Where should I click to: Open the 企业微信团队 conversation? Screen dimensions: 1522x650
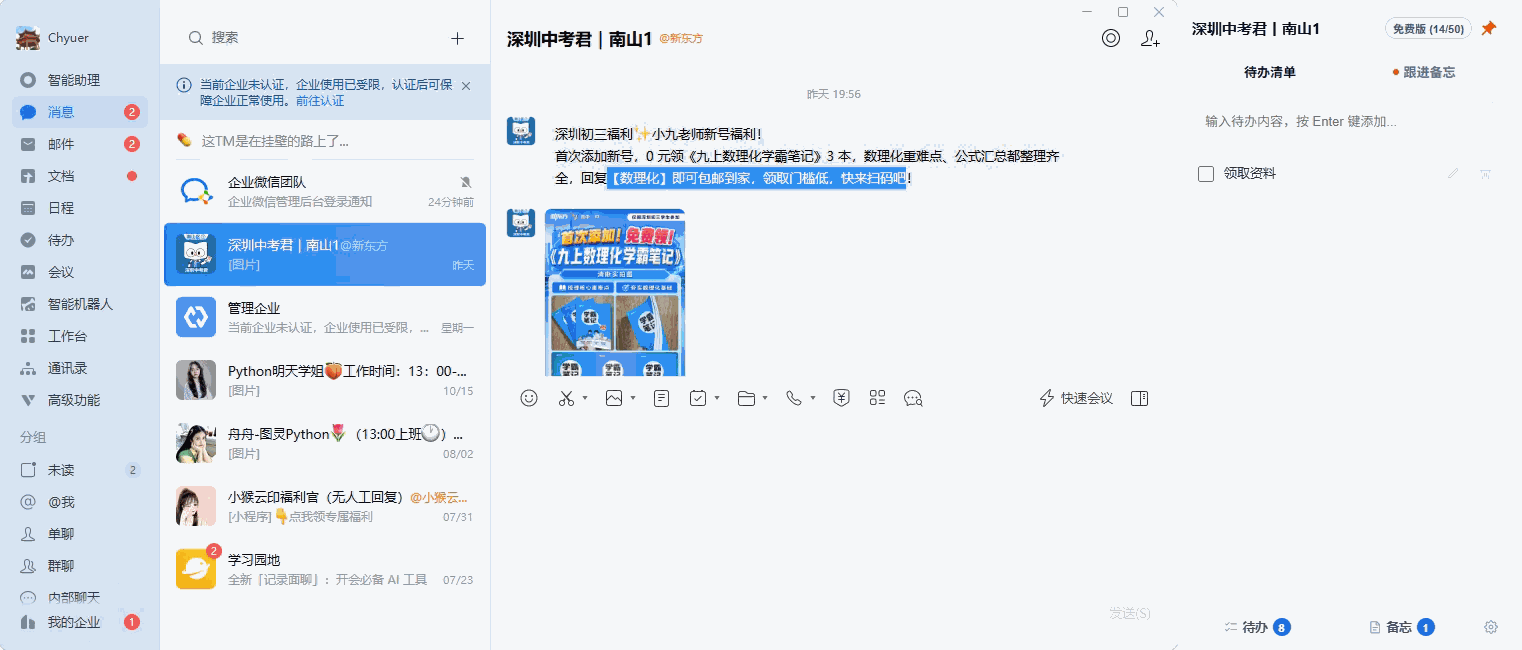point(325,191)
